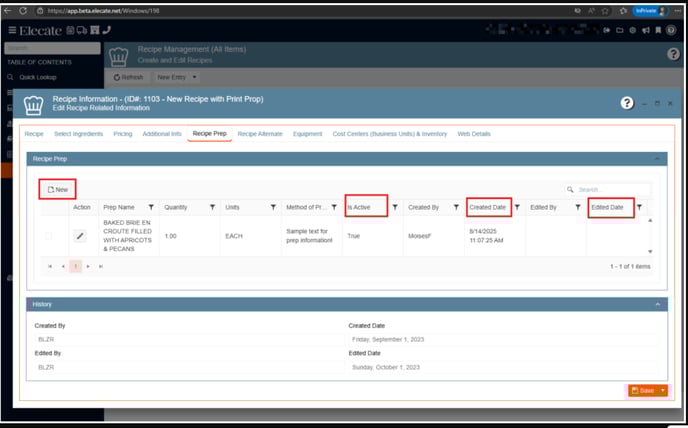Click the Created Date filter funnel icon
The height and width of the screenshot is (428, 688).
(x=517, y=207)
